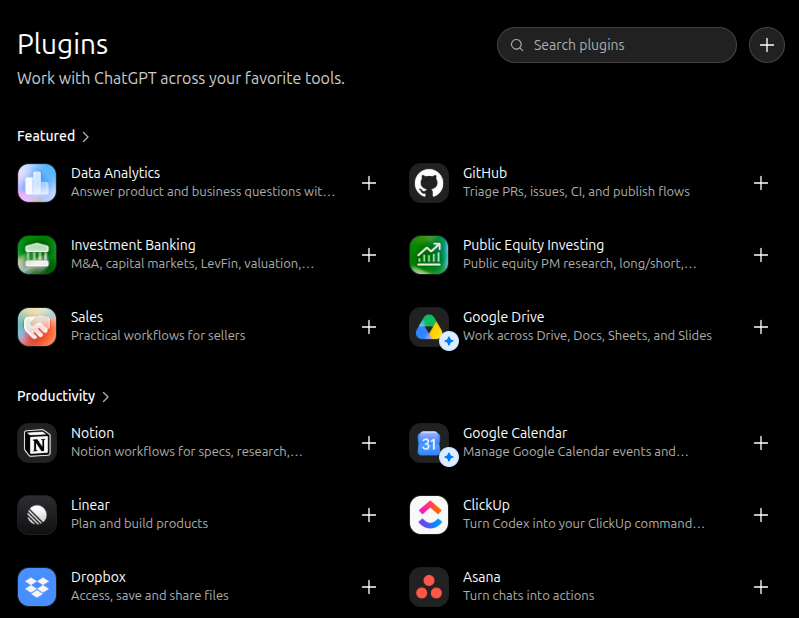Click the Public Equity Investing chart icon
The image size is (799, 618).
(429, 255)
